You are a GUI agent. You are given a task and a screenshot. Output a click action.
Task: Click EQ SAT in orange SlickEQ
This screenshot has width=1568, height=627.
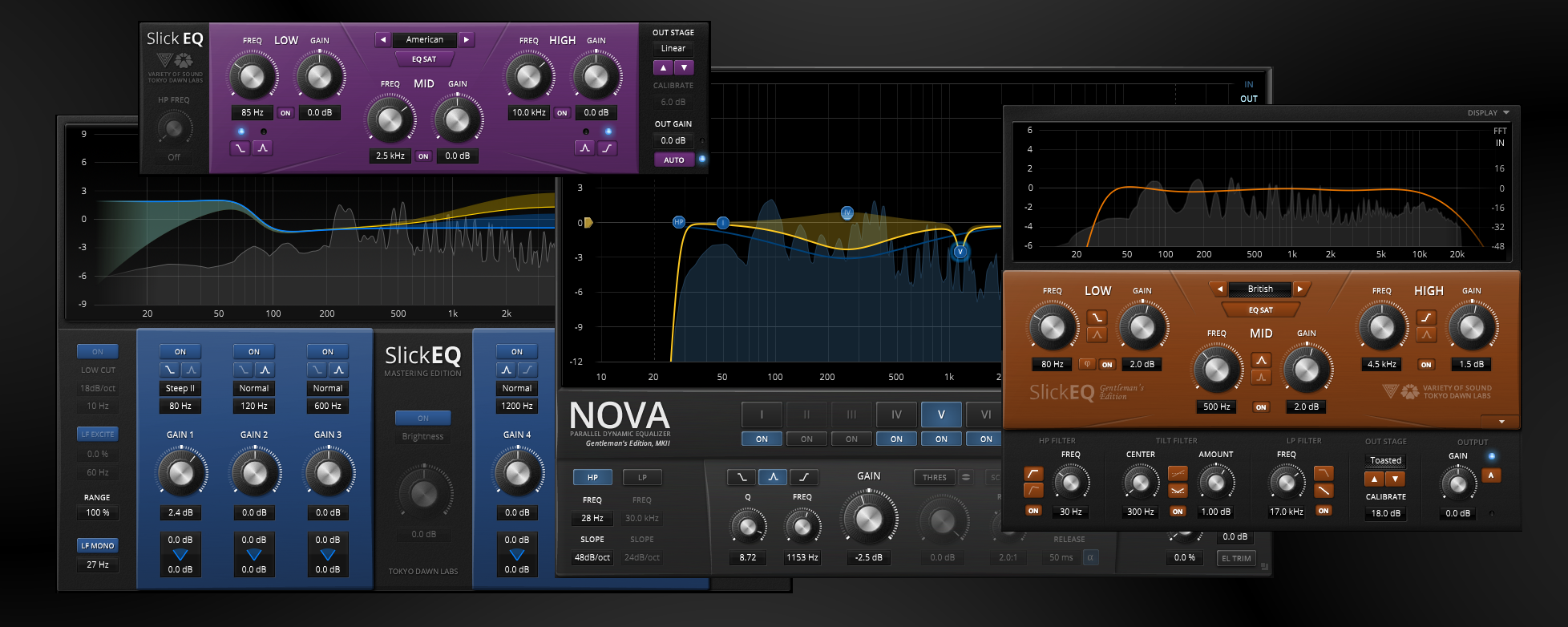pos(1261,309)
